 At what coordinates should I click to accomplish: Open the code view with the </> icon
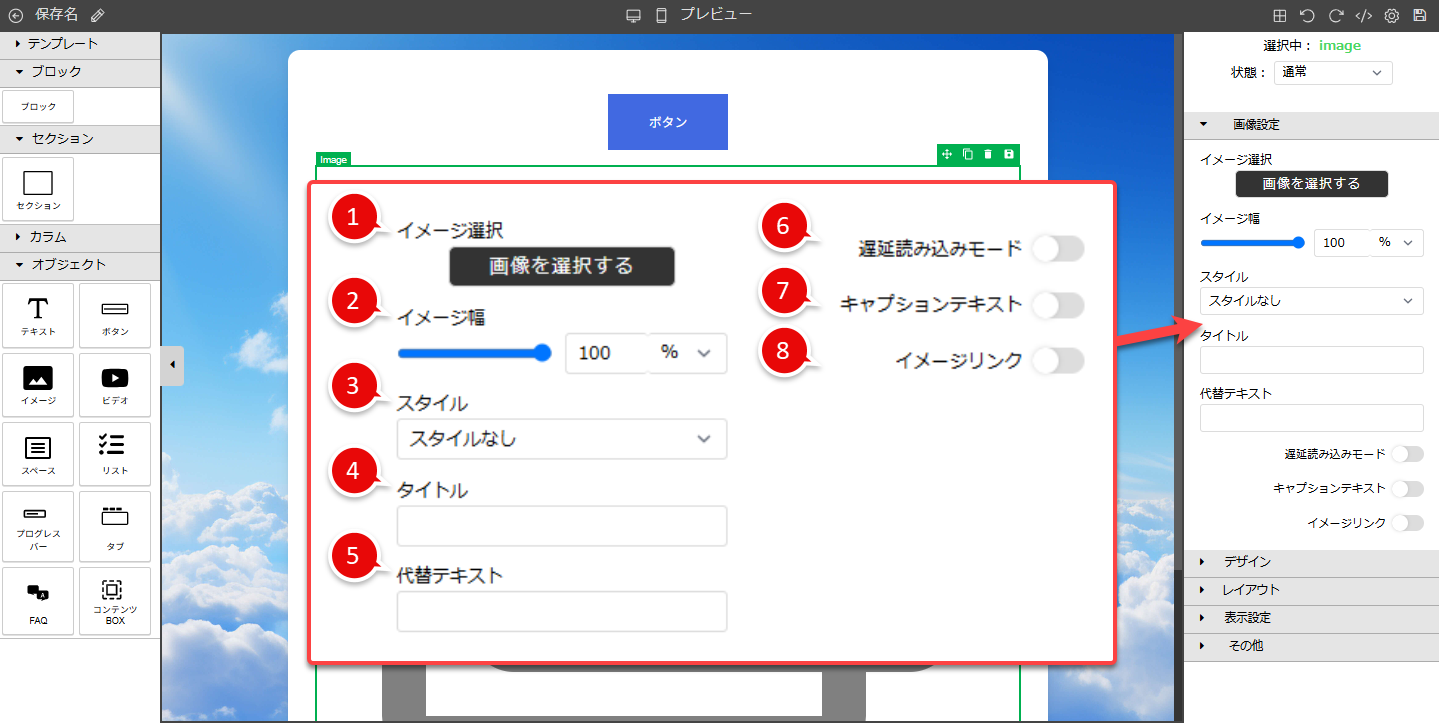click(x=1364, y=15)
